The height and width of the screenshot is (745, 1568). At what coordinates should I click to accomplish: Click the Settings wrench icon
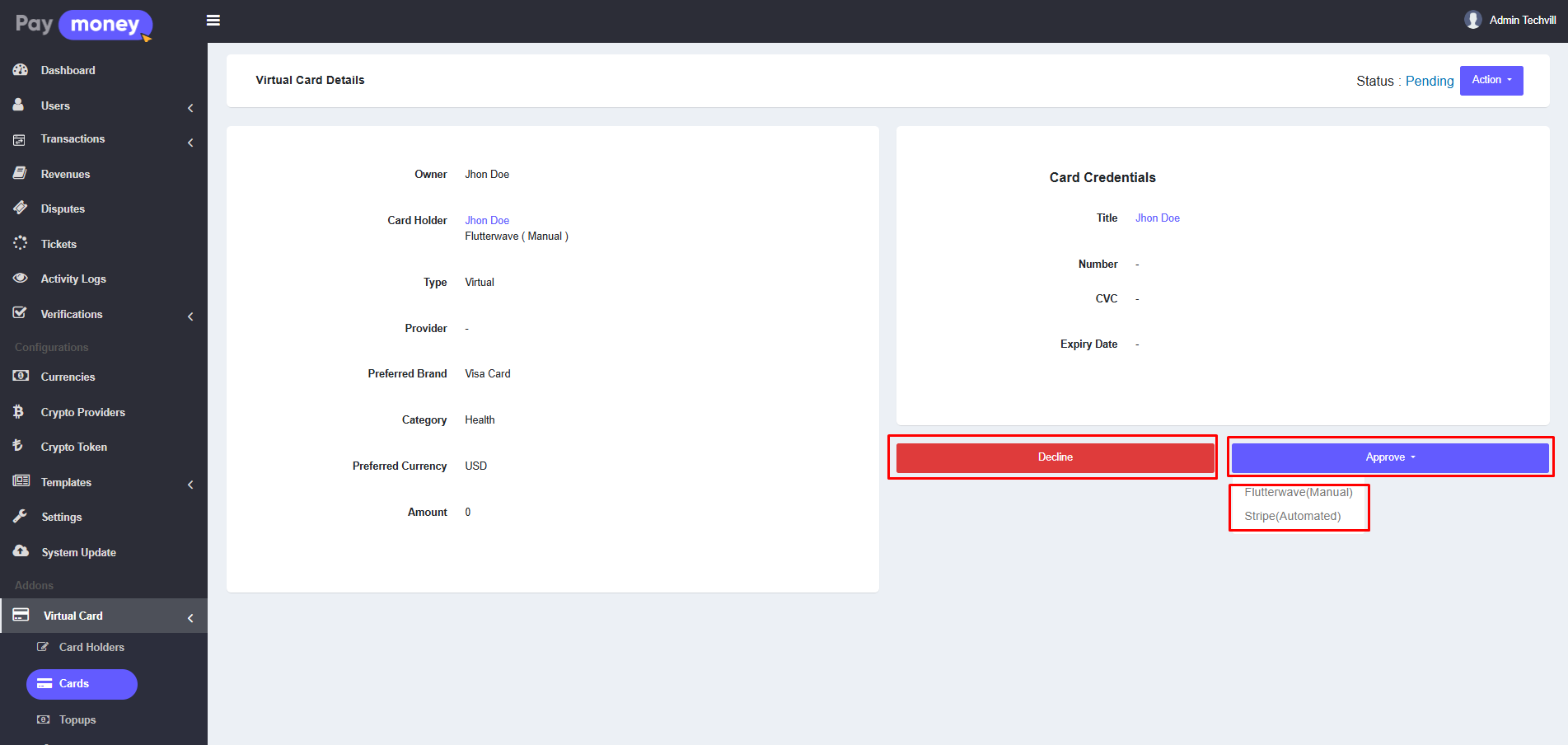[21, 517]
